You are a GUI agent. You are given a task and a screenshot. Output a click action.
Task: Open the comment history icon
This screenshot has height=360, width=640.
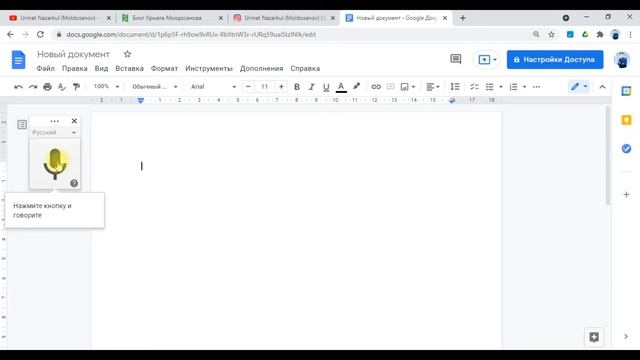(x=456, y=60)
